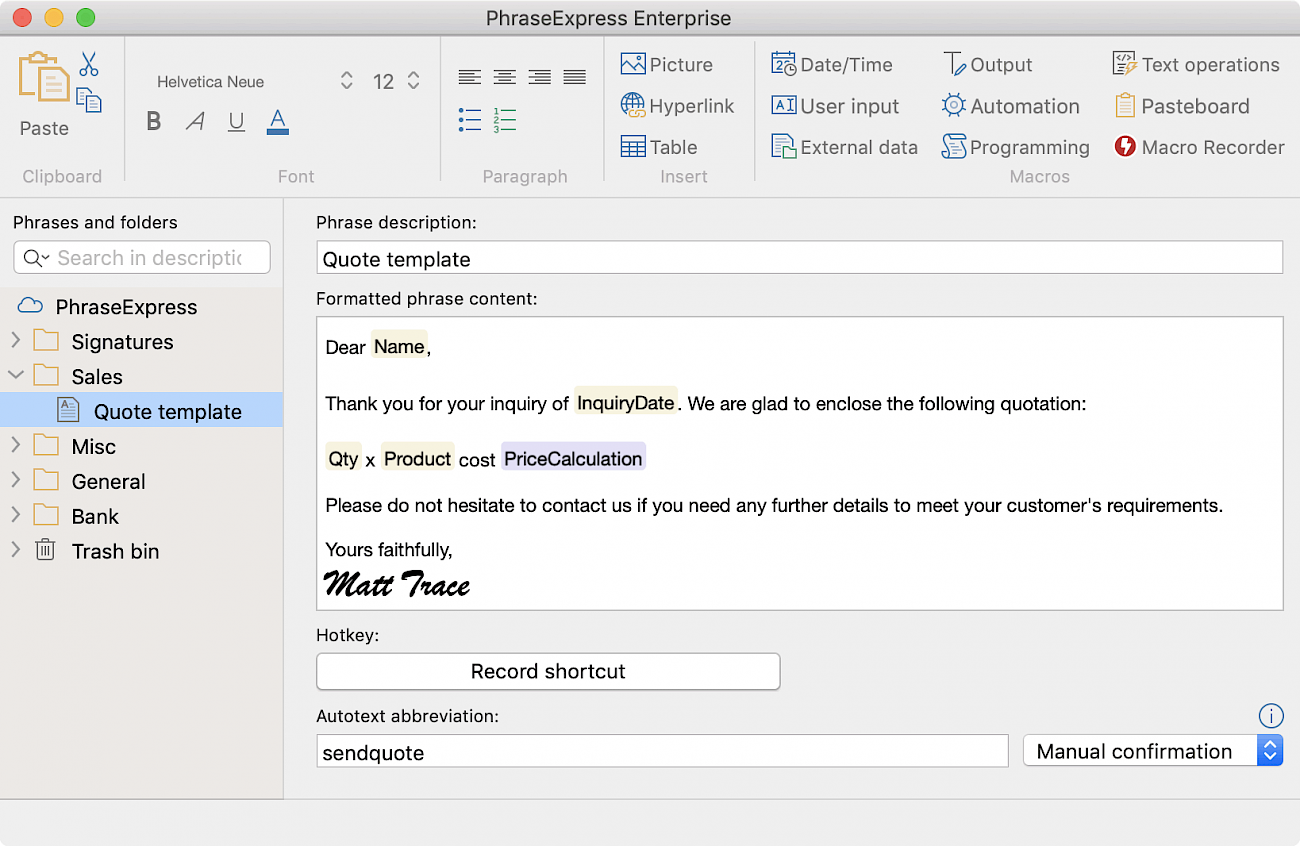Select the Quote template phrase

141,411
